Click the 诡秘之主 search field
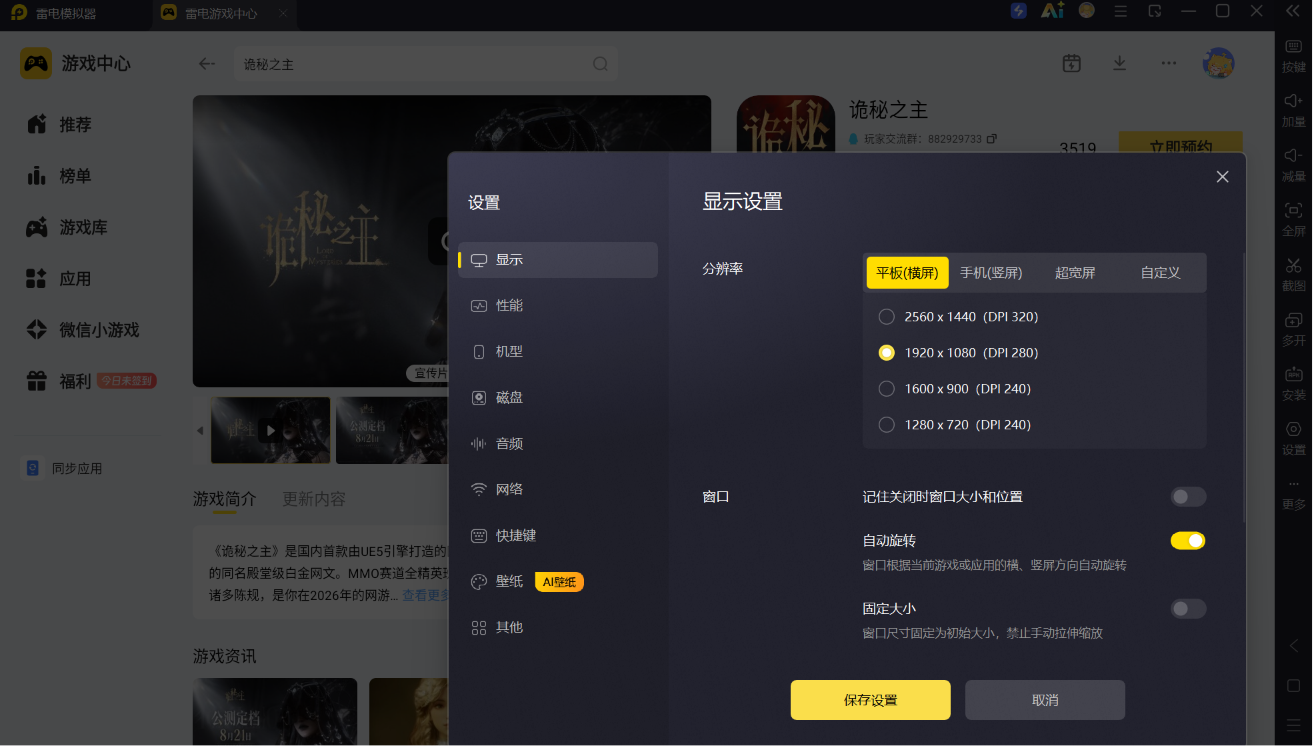 click(x=426, y=63)
